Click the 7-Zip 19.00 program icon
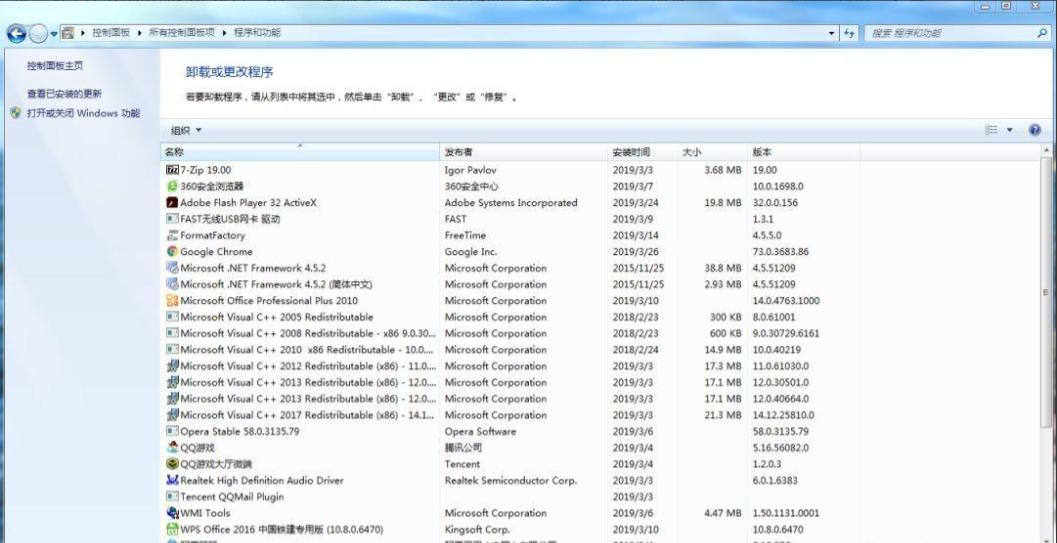 (172, 170)
